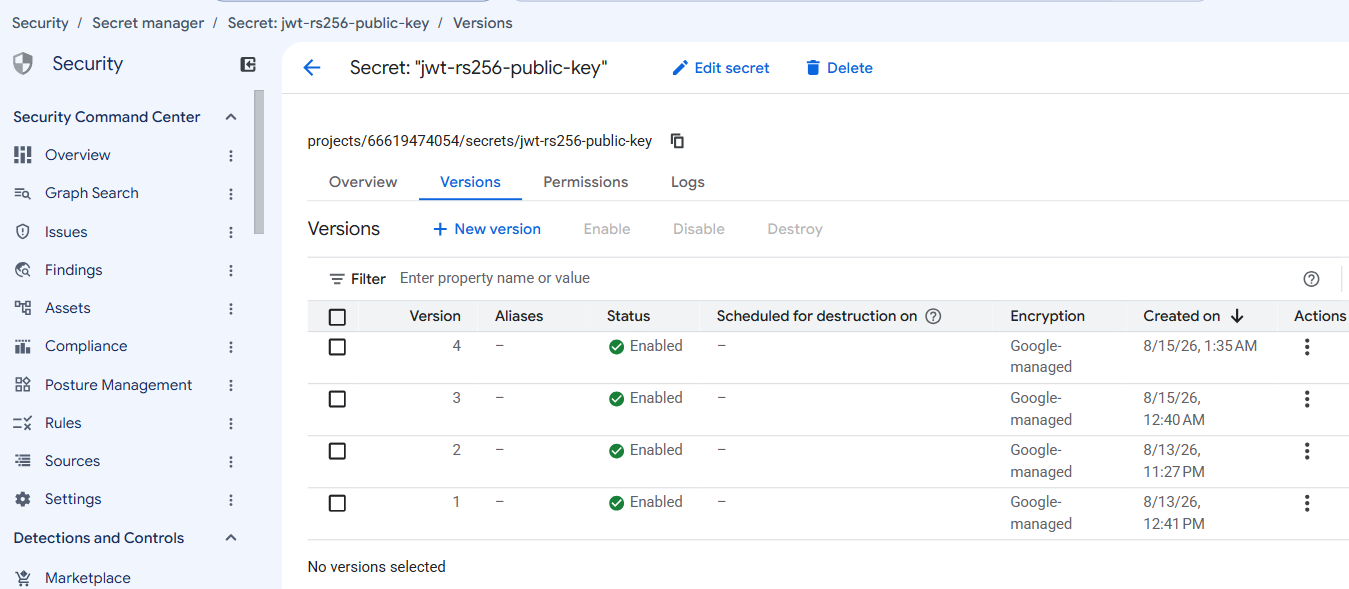This screenshot has width=1349, height=589.
Task: Check the box for version 4
Action: [337, 347]
